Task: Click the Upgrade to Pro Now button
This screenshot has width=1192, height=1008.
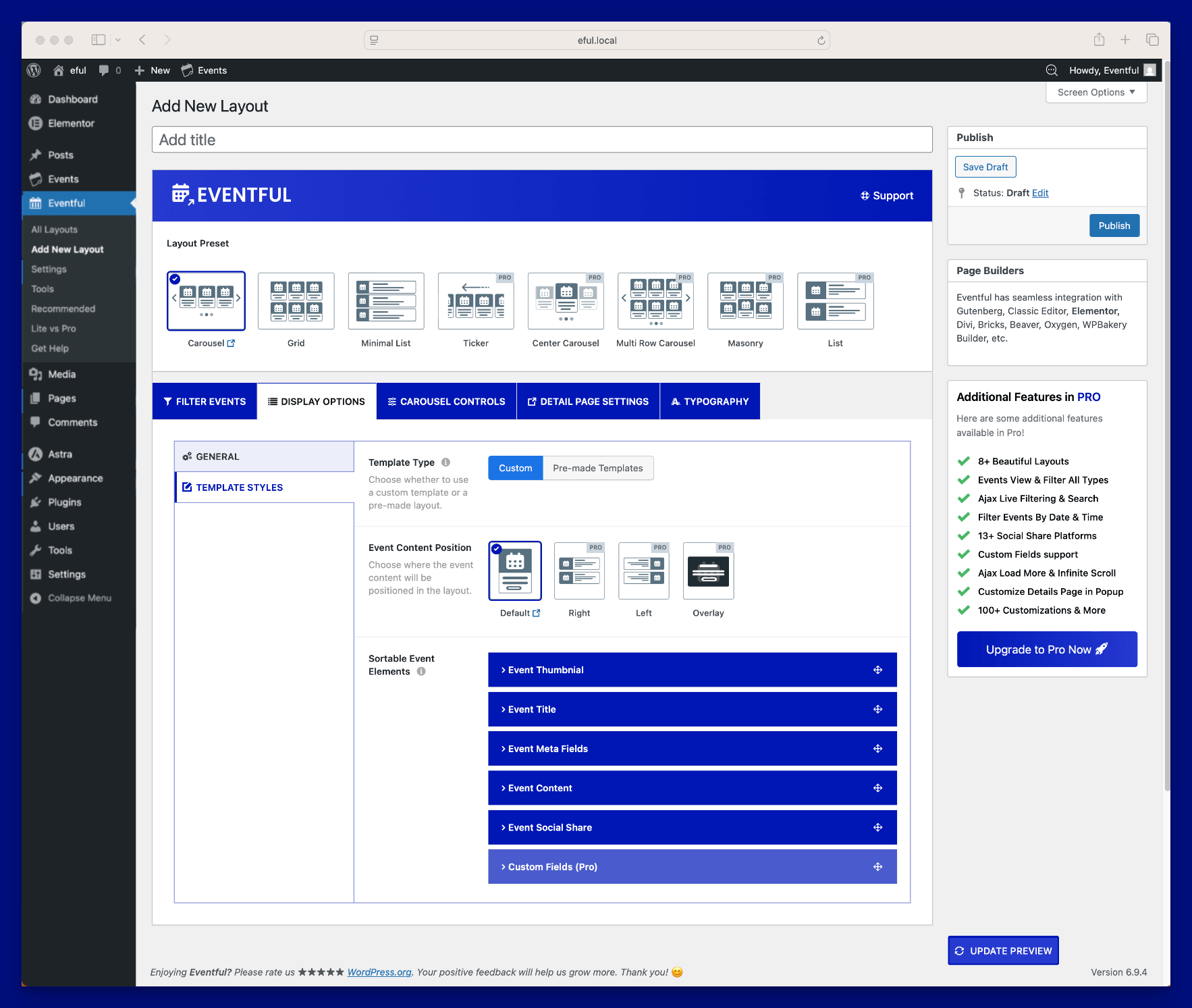Action: click(1046, 649)
